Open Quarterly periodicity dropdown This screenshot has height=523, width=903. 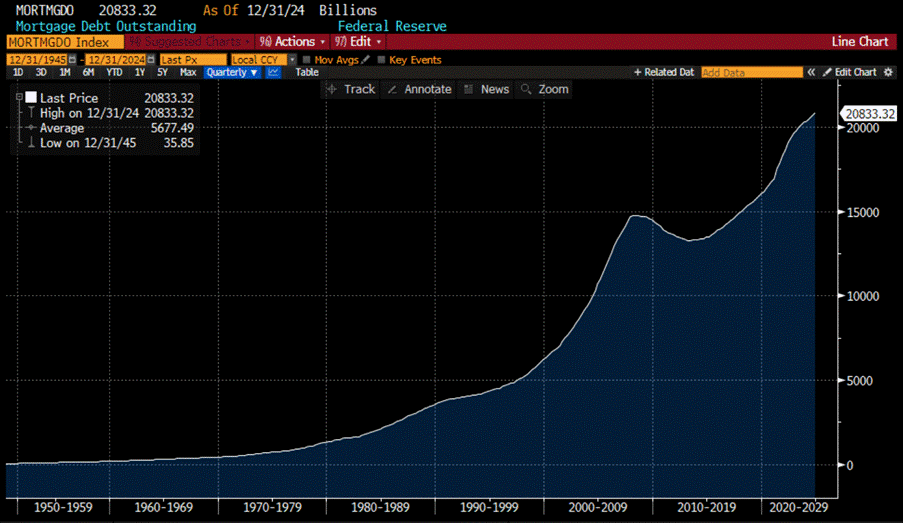pos(232,72)
